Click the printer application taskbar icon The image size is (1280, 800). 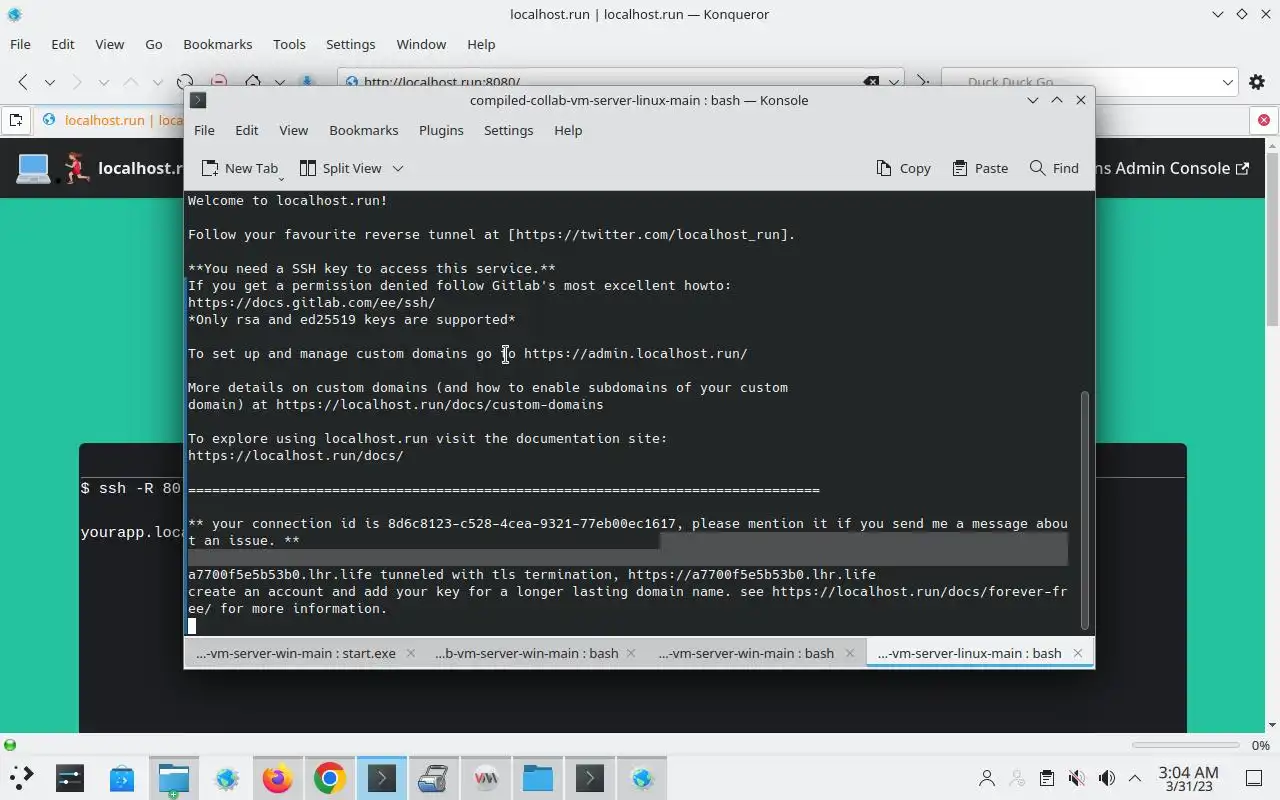tap(433, 778)
